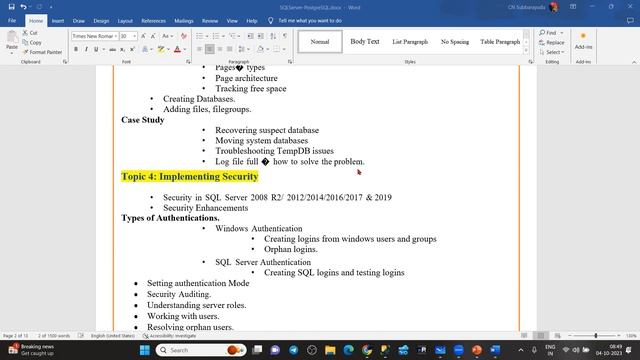
Task: Apply the red font color
Action: click(177, 49)
